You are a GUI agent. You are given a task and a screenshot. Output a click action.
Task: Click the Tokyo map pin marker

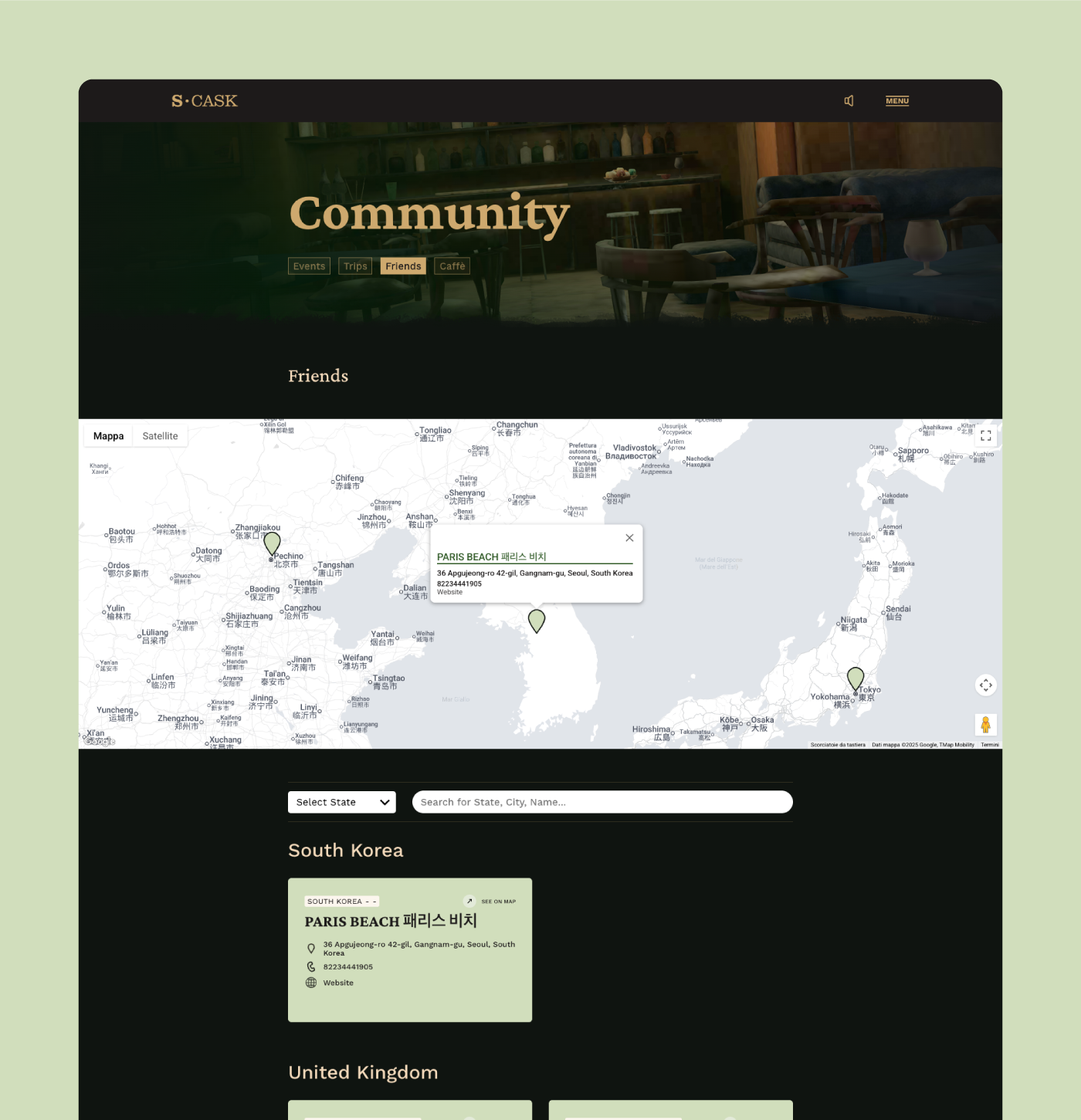(x=856, y=680)
